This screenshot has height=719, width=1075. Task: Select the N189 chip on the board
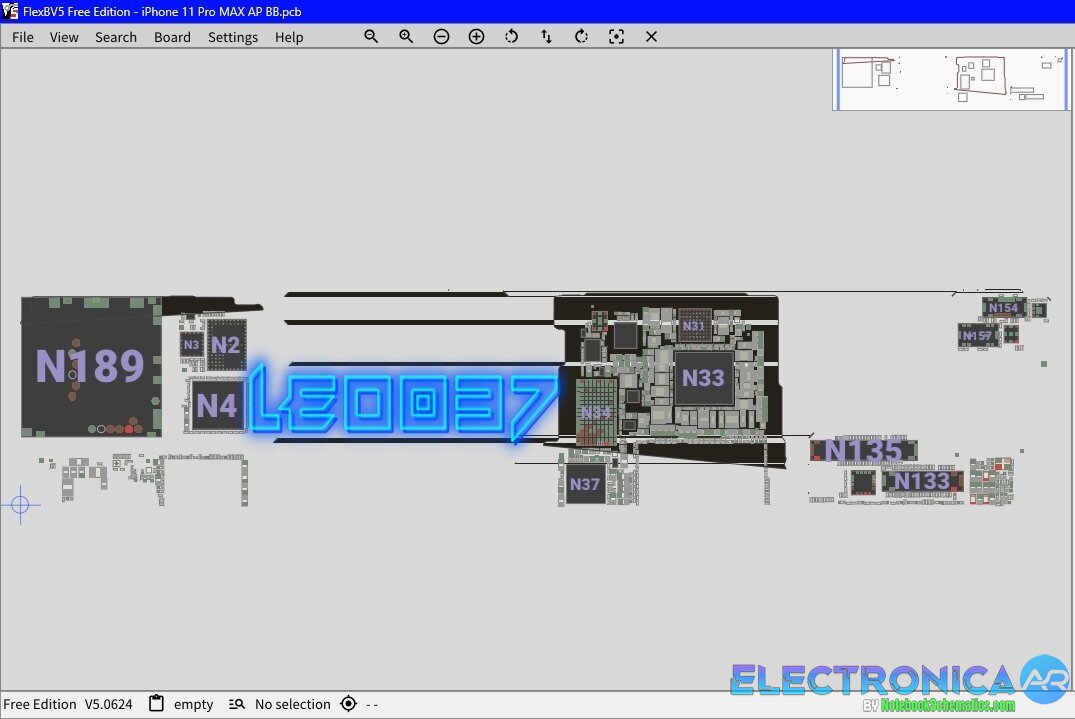91,367
